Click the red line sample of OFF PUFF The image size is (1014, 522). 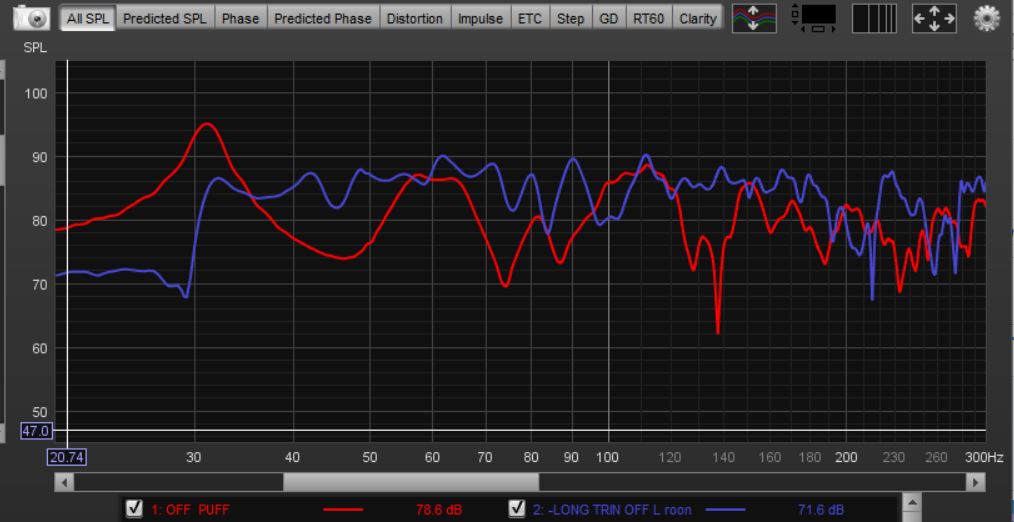tap(343, 510)
